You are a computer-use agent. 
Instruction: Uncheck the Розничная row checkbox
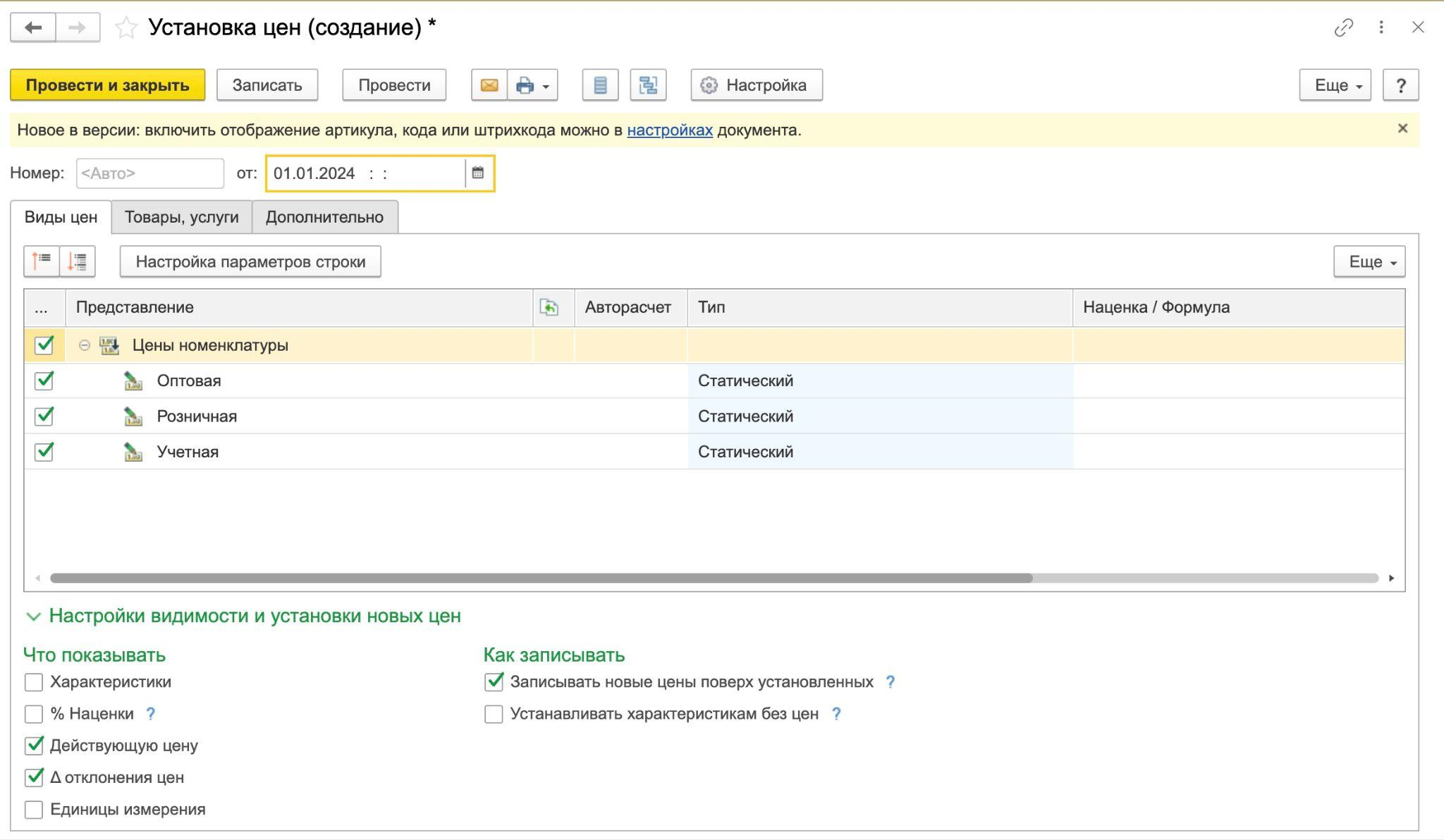coord(44,416)
